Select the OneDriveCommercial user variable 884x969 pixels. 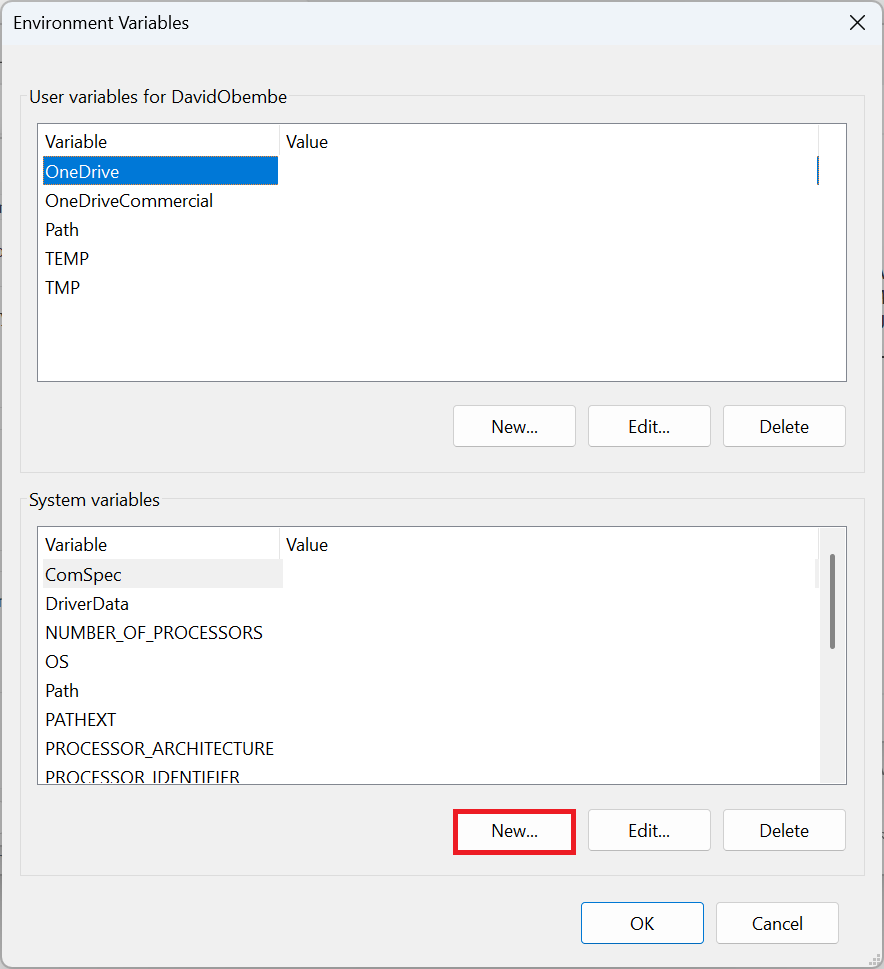[129, 201]
